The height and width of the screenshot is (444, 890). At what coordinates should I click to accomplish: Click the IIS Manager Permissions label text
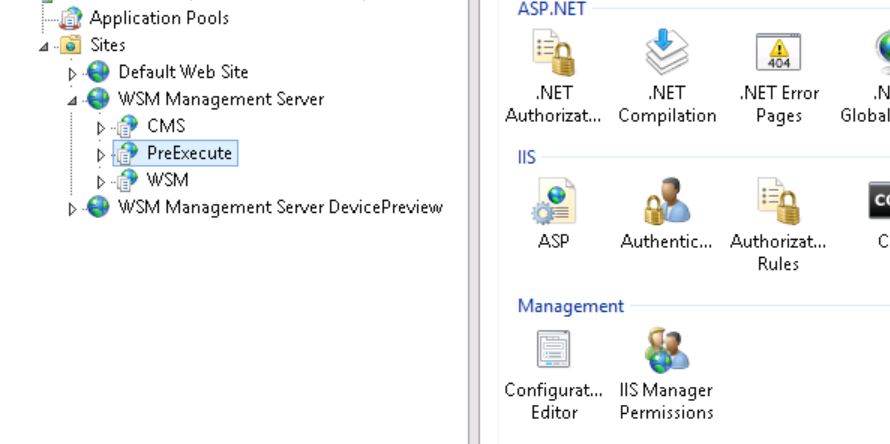[666, 401]
